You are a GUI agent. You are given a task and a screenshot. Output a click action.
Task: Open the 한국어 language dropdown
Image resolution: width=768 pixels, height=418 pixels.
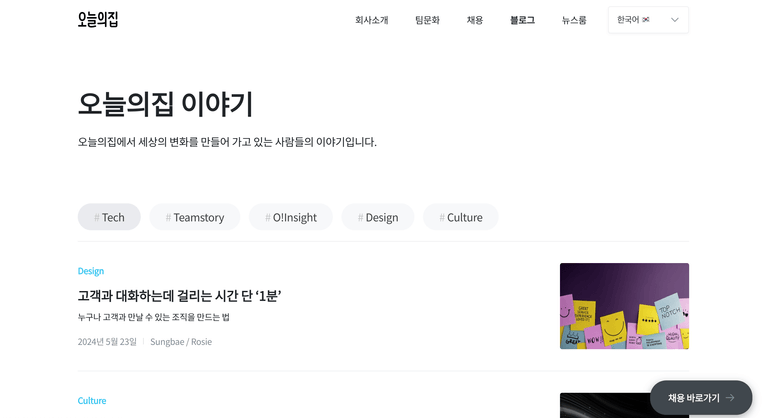(648, 20)
